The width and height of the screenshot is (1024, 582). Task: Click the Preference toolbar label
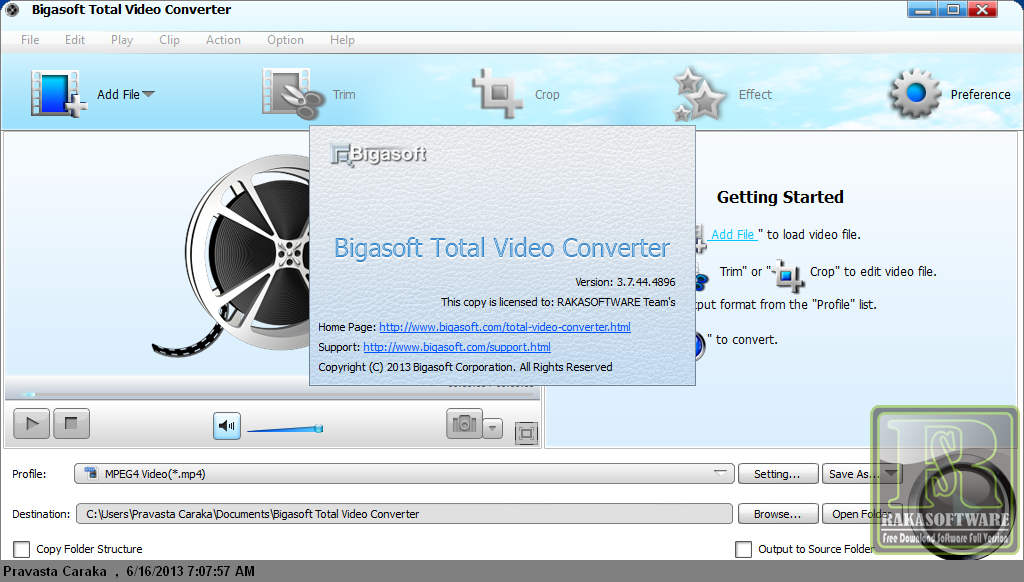[x=980, y=95]
